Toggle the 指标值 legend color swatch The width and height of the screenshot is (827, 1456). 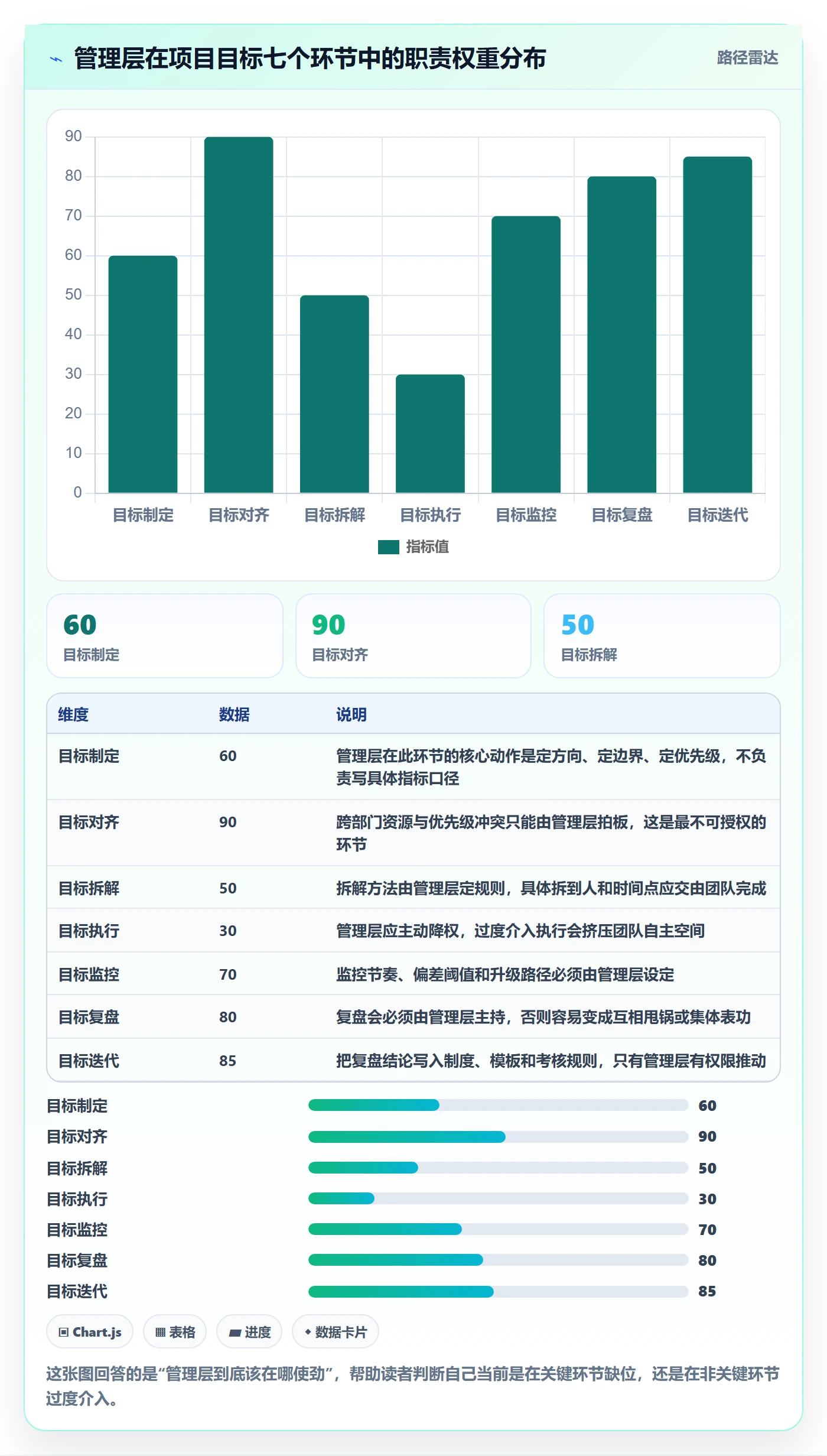click(x=388, y=547)
